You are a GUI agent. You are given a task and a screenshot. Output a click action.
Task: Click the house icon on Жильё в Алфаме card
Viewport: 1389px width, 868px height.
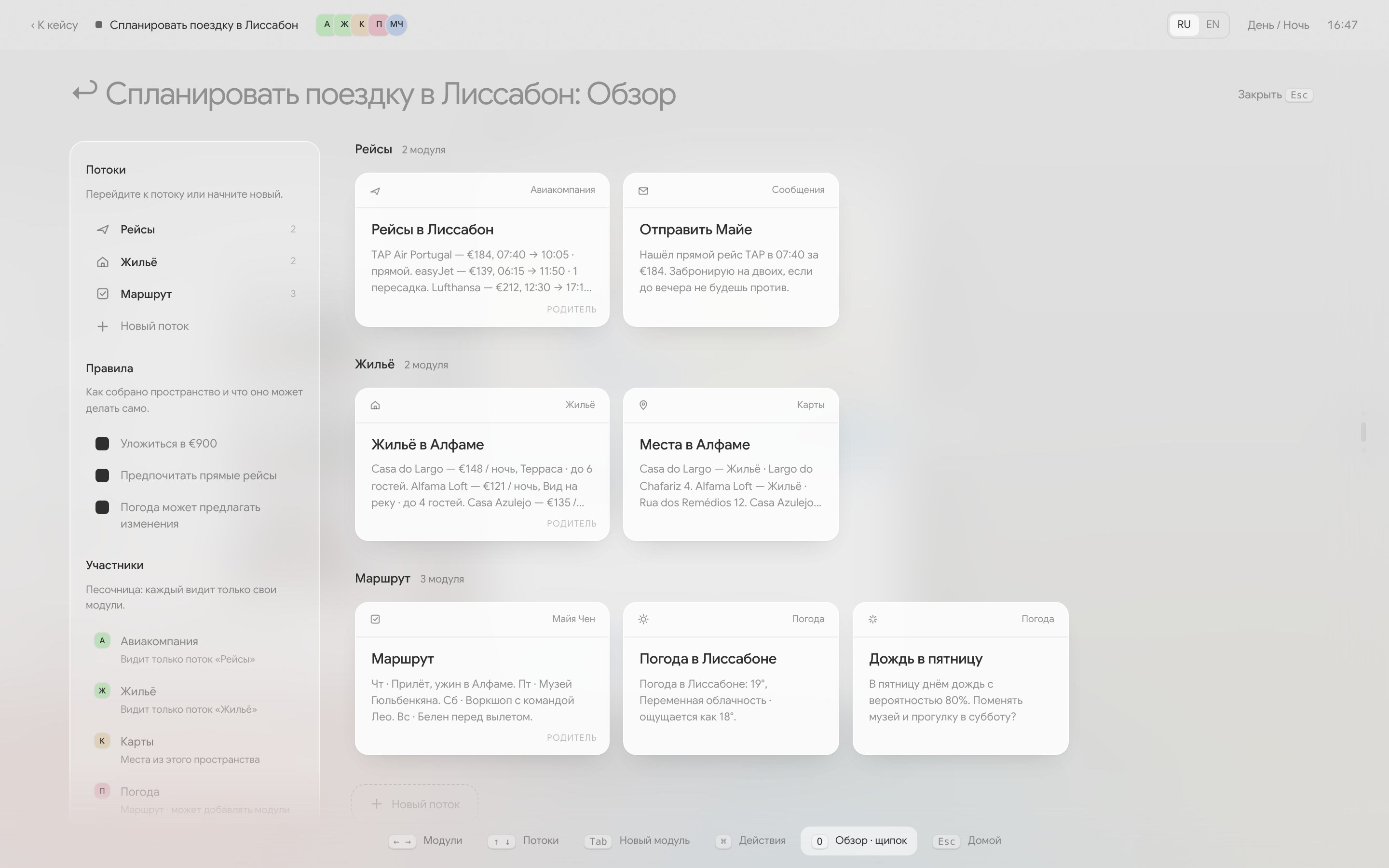pyautogui.click(x=375, y=405)
